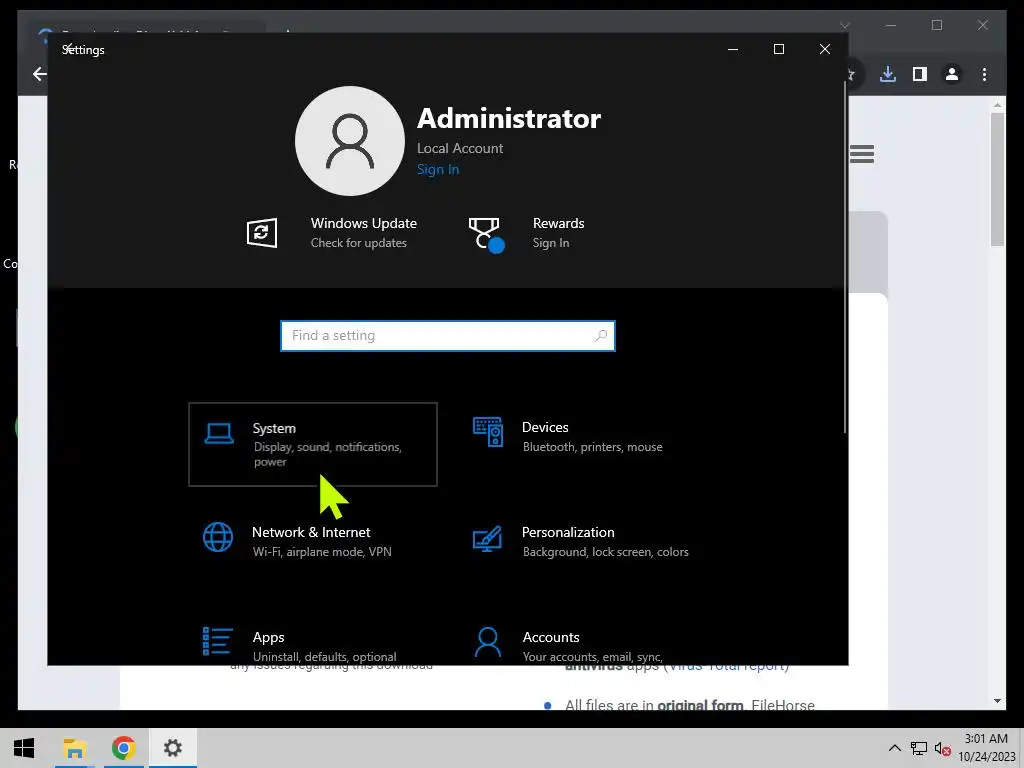Viewport: 1024px width, 768px height.
Task: Click the Chrome page scroll-down arrow
Action: pos(997,701)
